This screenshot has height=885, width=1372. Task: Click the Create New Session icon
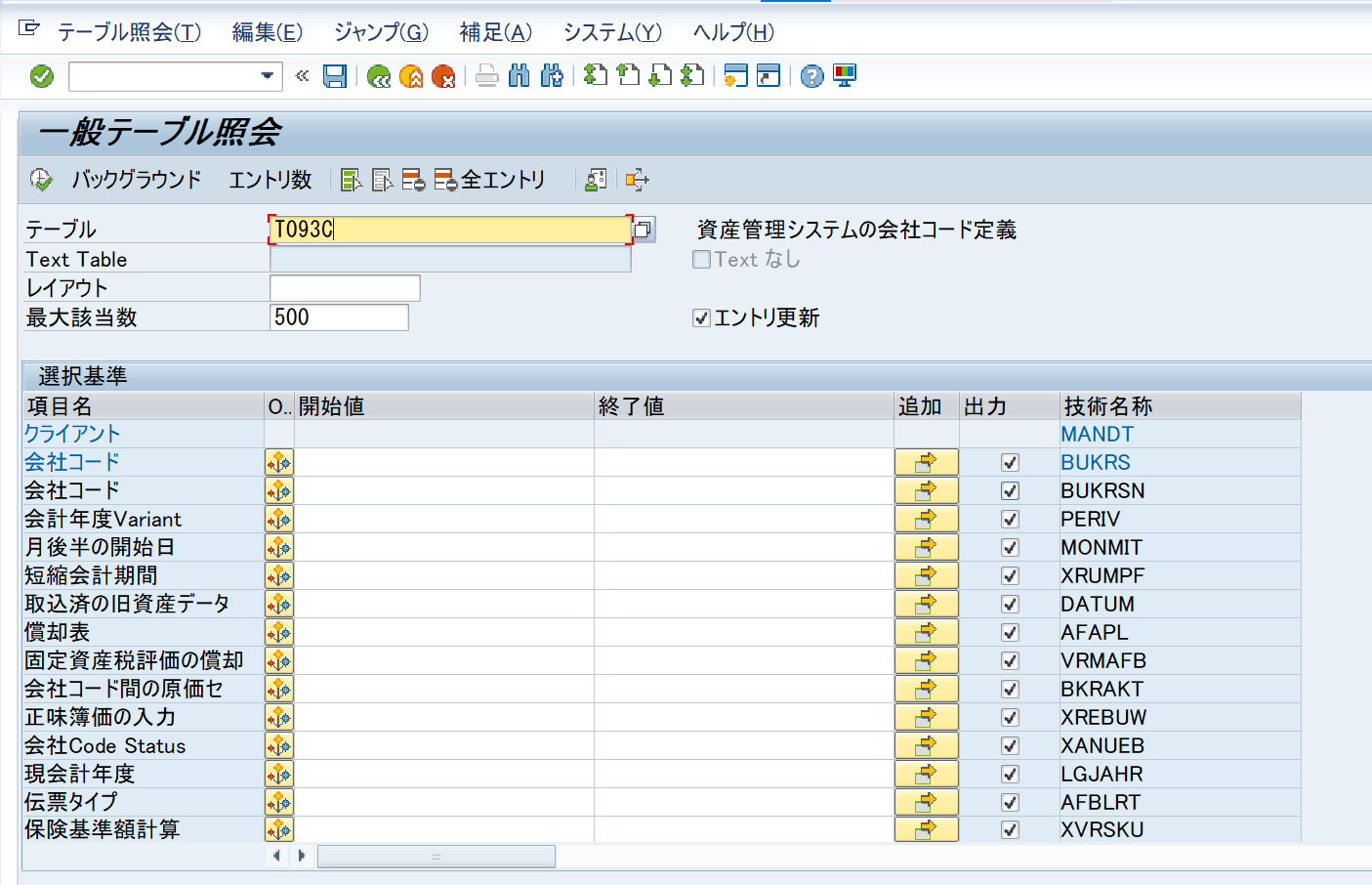click(x=736, y=76)
